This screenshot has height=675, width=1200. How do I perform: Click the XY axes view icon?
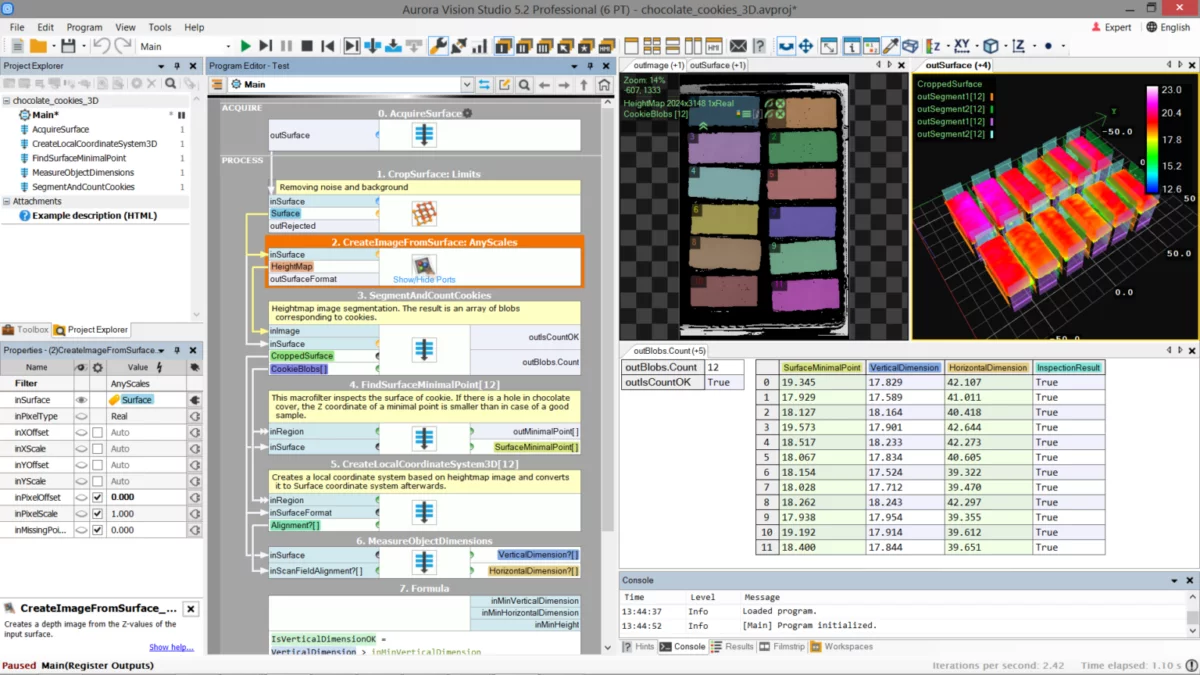(x=961, y=46)
